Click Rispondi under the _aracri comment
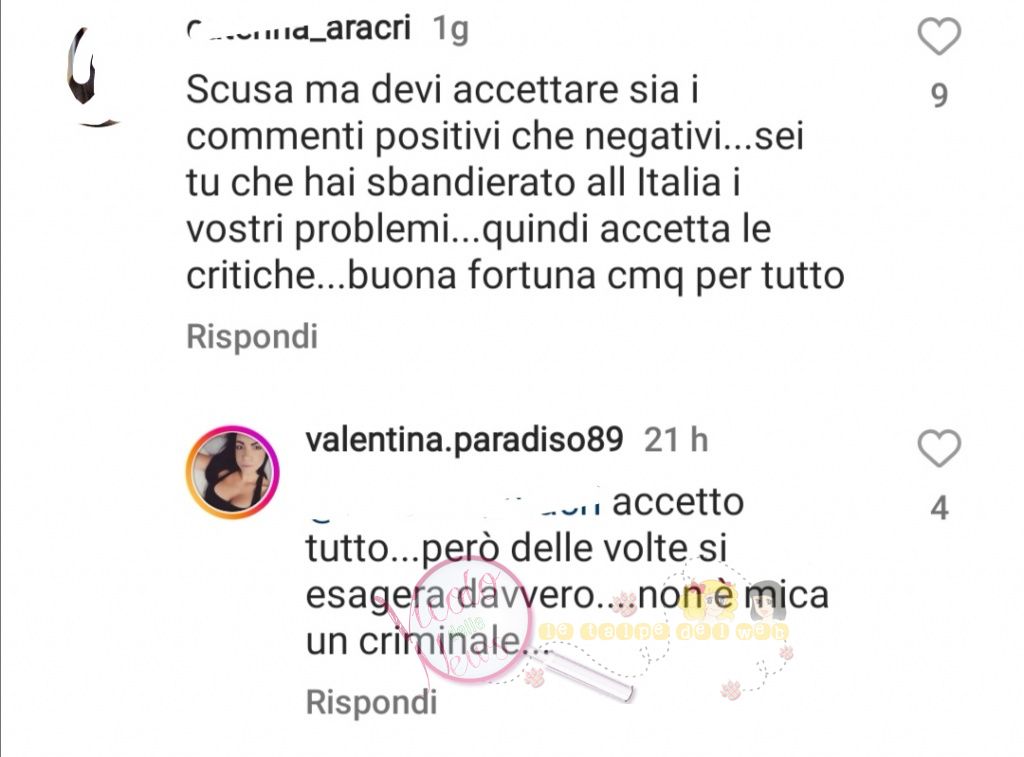The width and height of the screenshot is (1024, 757). click(x=252, y=337)
